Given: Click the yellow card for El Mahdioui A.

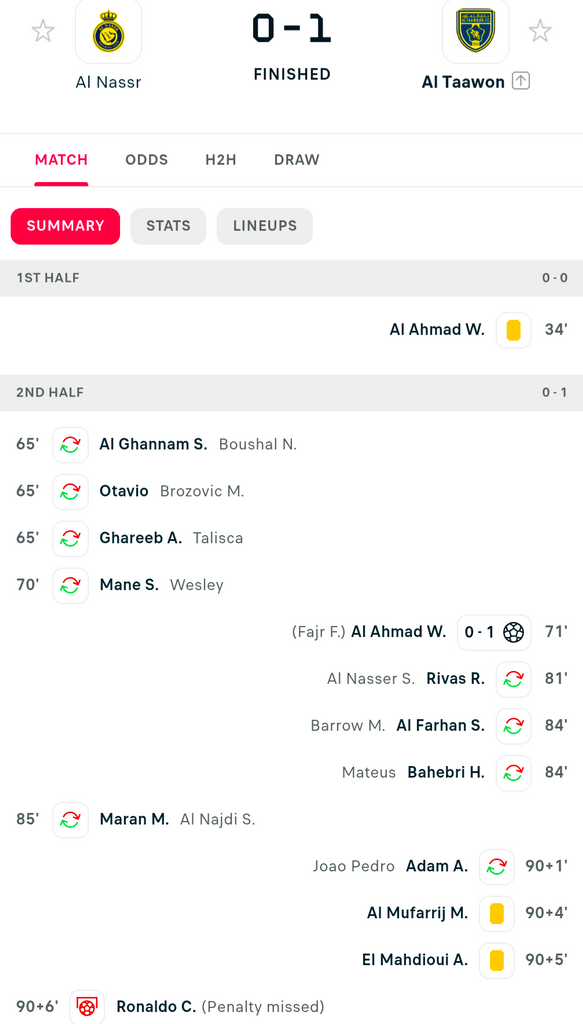Looking at the screenshot, I should 497,960.
